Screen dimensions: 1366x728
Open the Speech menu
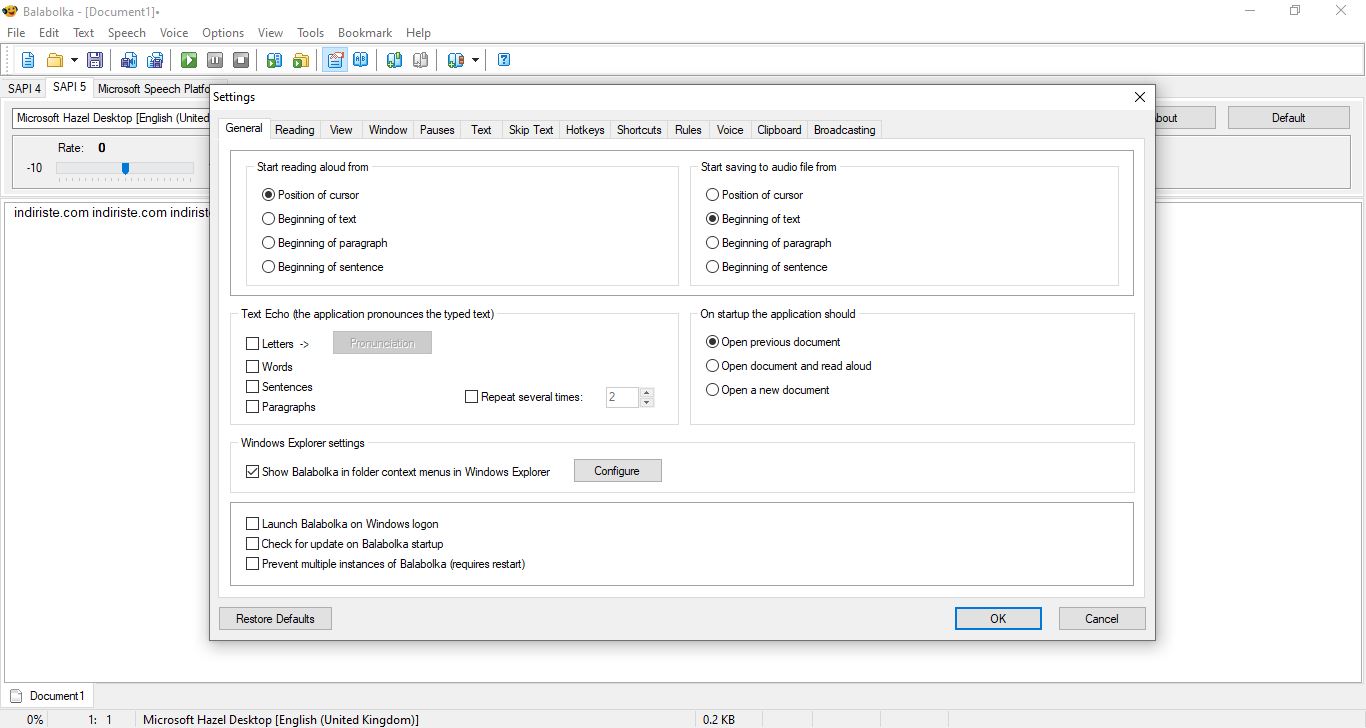127,33
